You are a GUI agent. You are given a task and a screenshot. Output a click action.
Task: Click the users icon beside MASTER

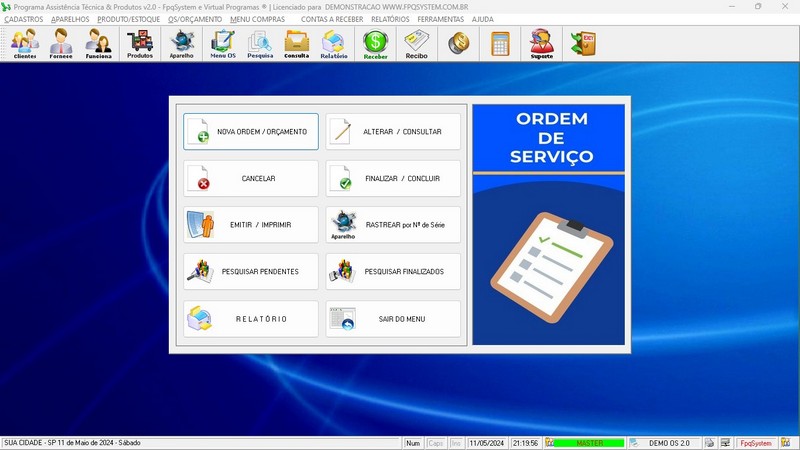coord(549,443)
